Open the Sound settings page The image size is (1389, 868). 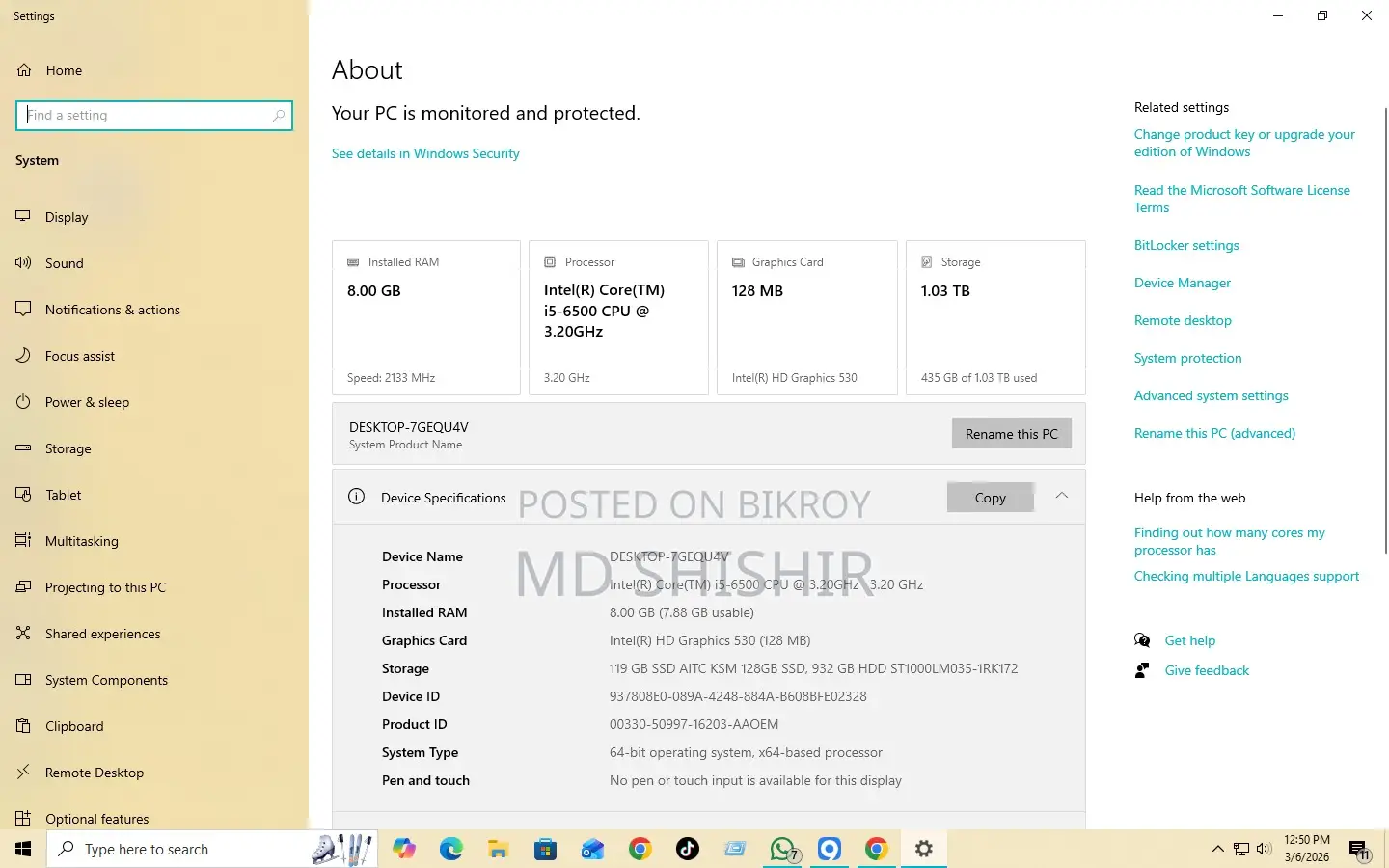[x=50, y=263]
